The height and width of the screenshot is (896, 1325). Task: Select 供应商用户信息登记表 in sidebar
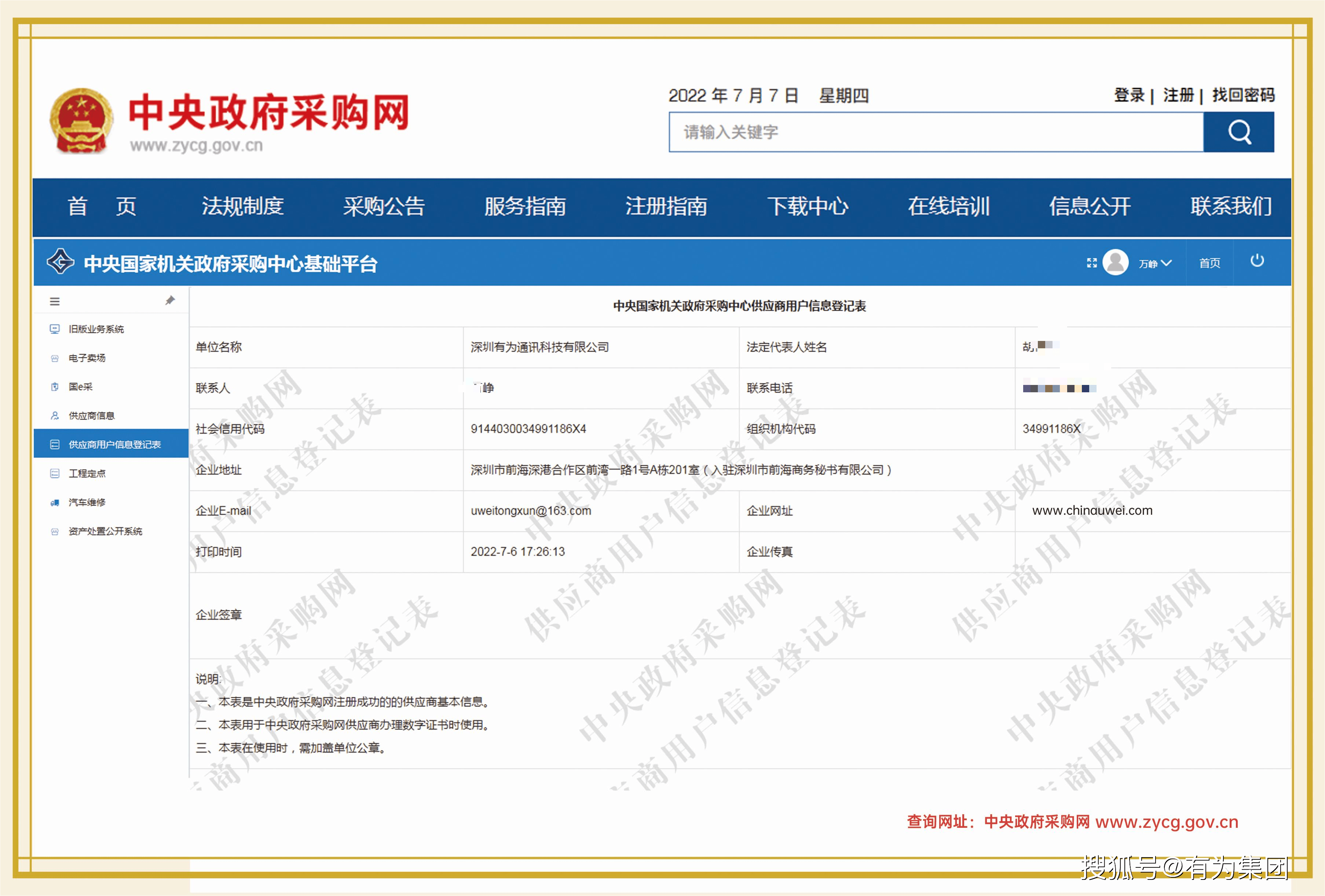[x=114, y=445]
